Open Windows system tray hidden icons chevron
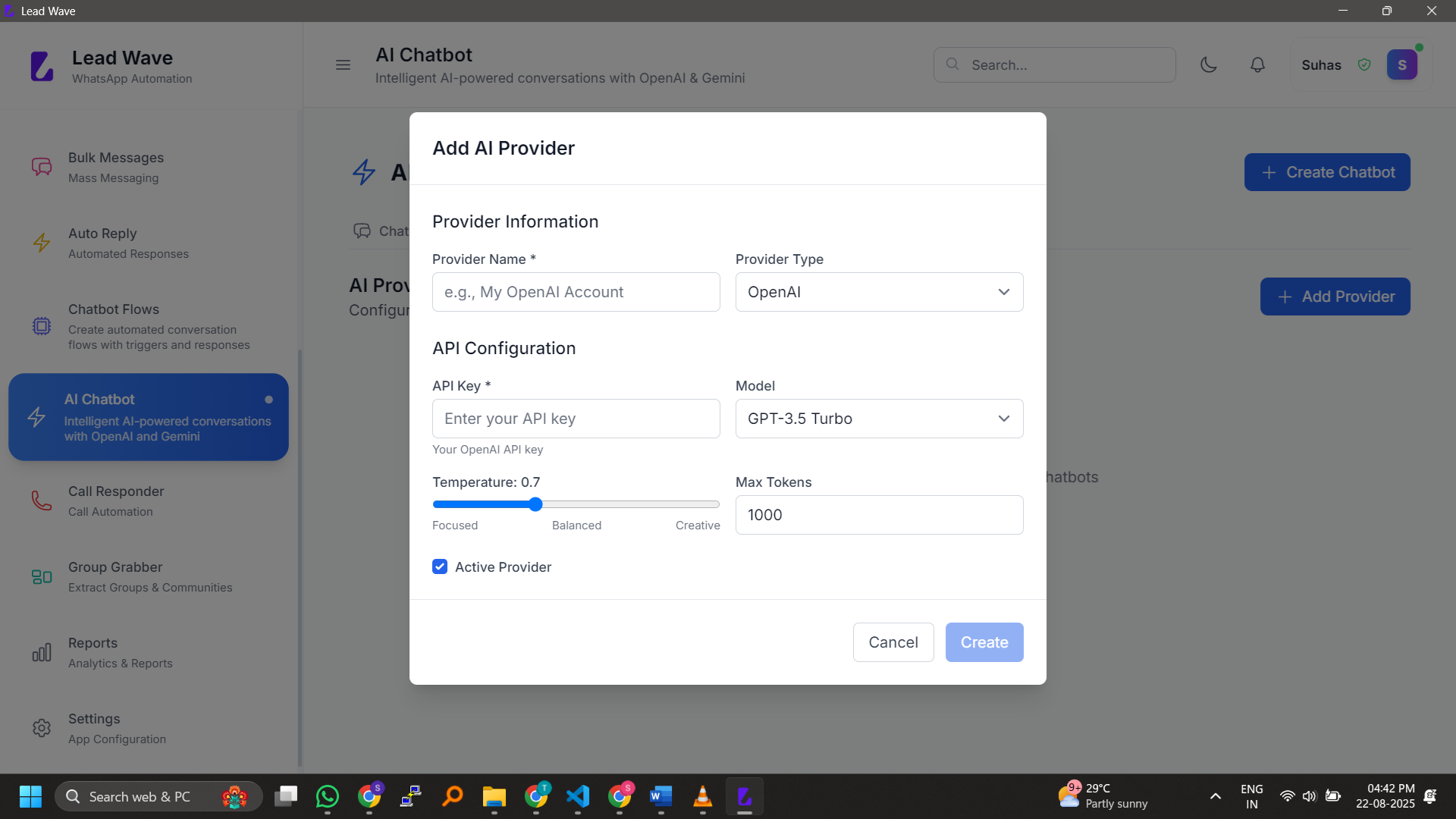 click(x=1215, y=796)
